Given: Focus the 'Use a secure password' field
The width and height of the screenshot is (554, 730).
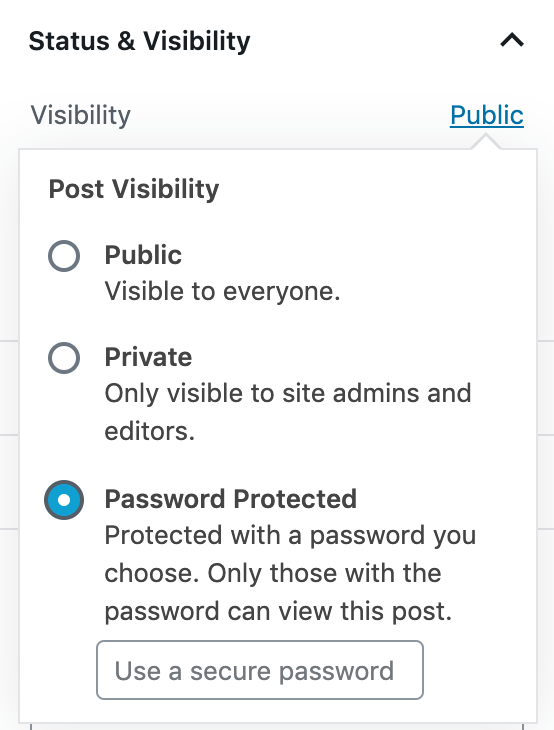Looking at the screenshot, I should coord(260,670).
